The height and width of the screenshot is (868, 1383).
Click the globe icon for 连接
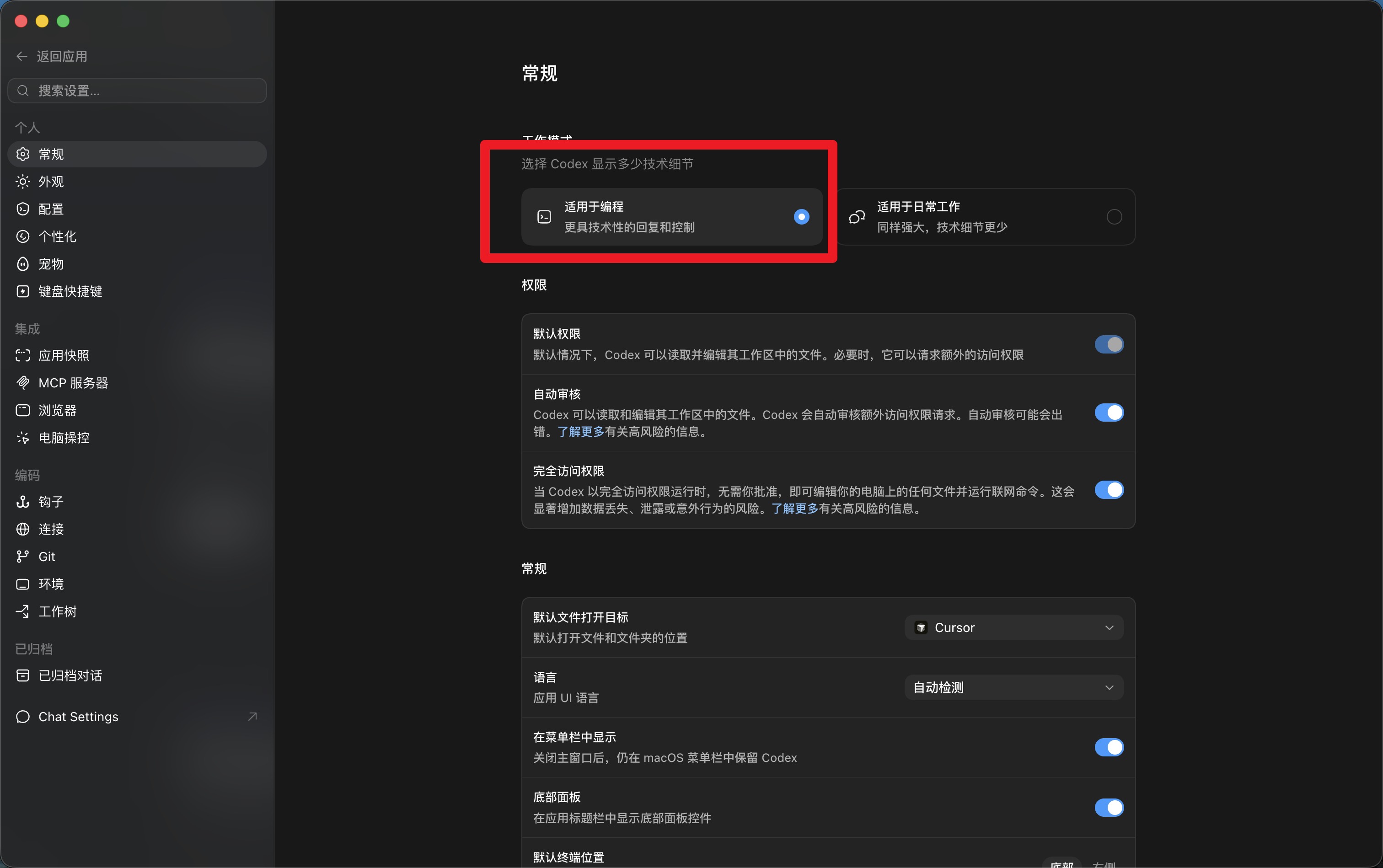point(23,529)
